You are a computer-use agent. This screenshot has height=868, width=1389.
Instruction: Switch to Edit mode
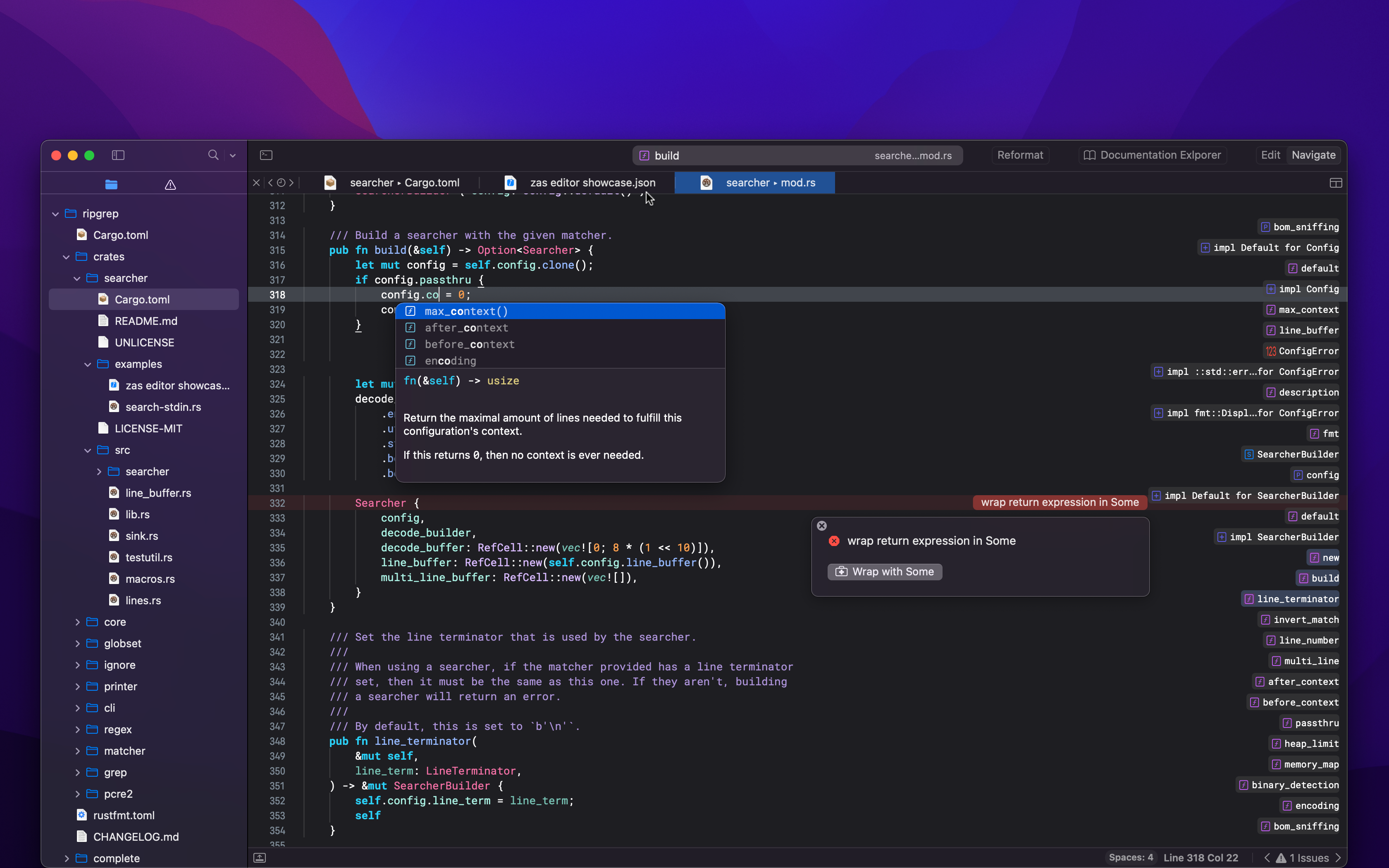(1270, 155)
